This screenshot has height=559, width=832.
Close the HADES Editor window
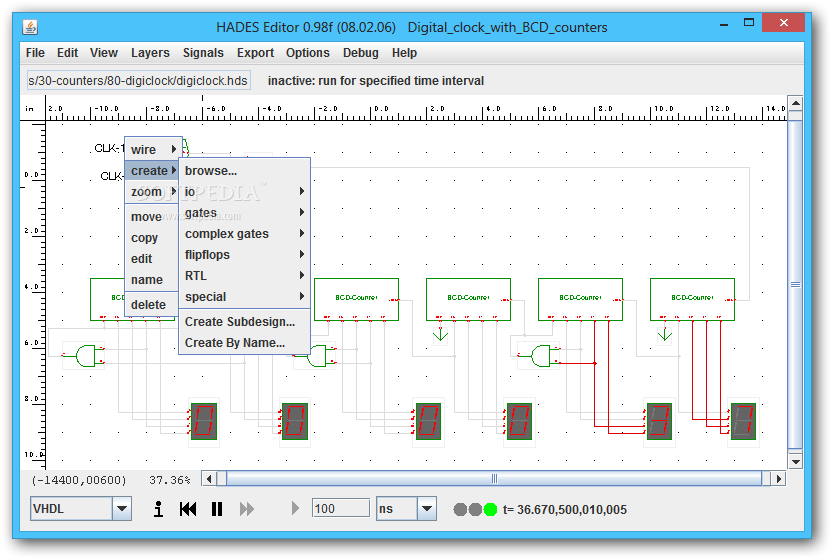784,23
